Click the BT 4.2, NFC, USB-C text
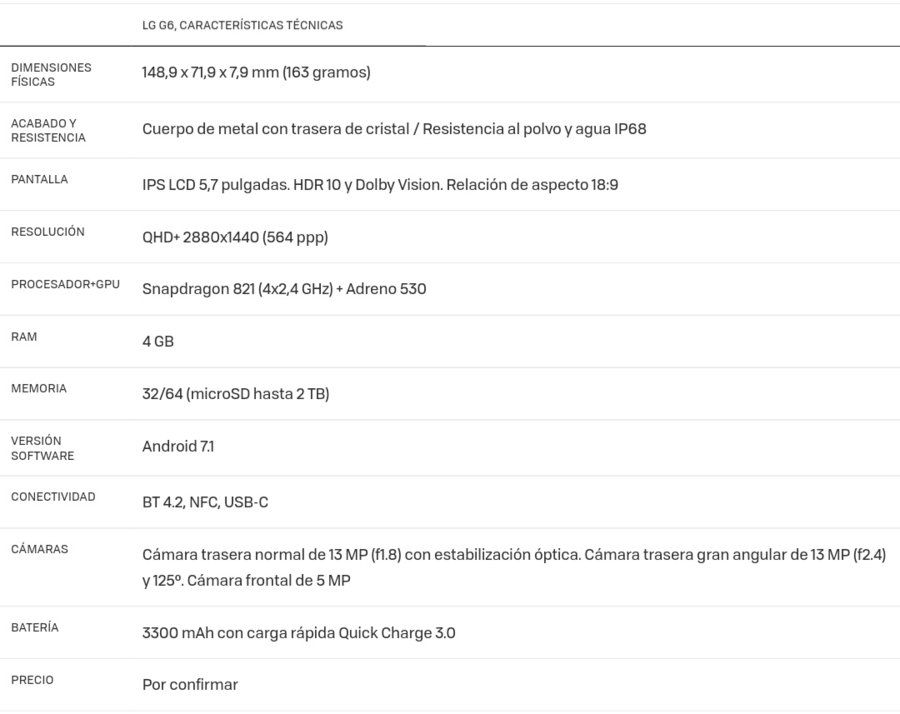This screenshot has width=900, height=714. tap(205, 502)
